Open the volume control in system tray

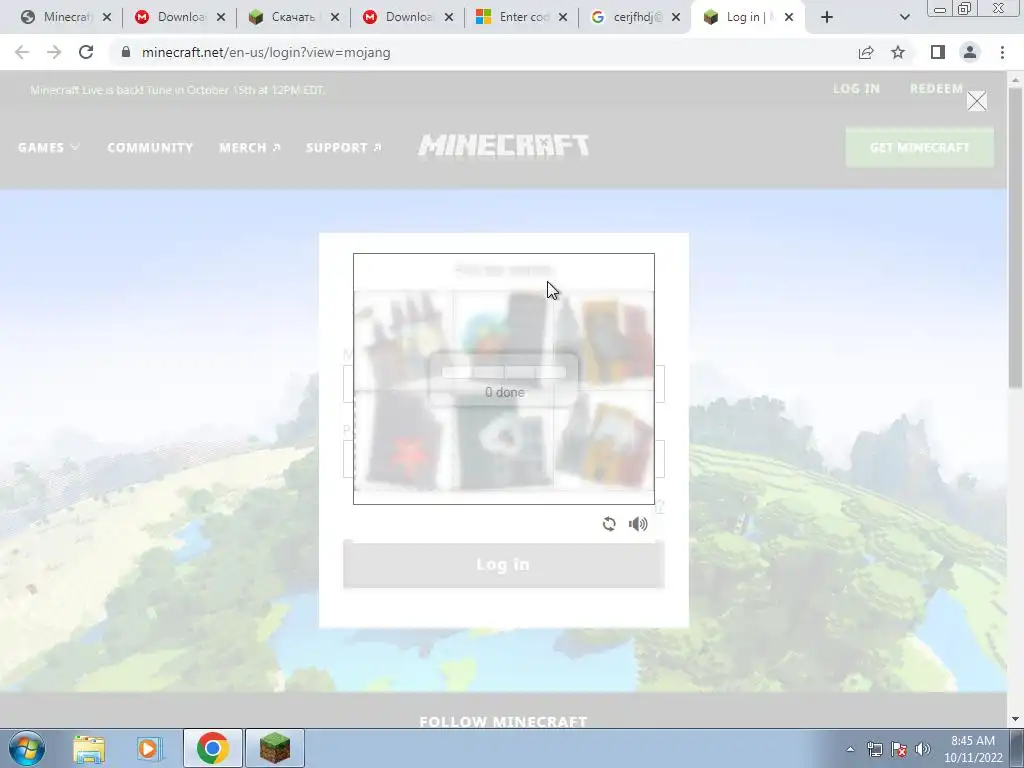tap(923, 749)
